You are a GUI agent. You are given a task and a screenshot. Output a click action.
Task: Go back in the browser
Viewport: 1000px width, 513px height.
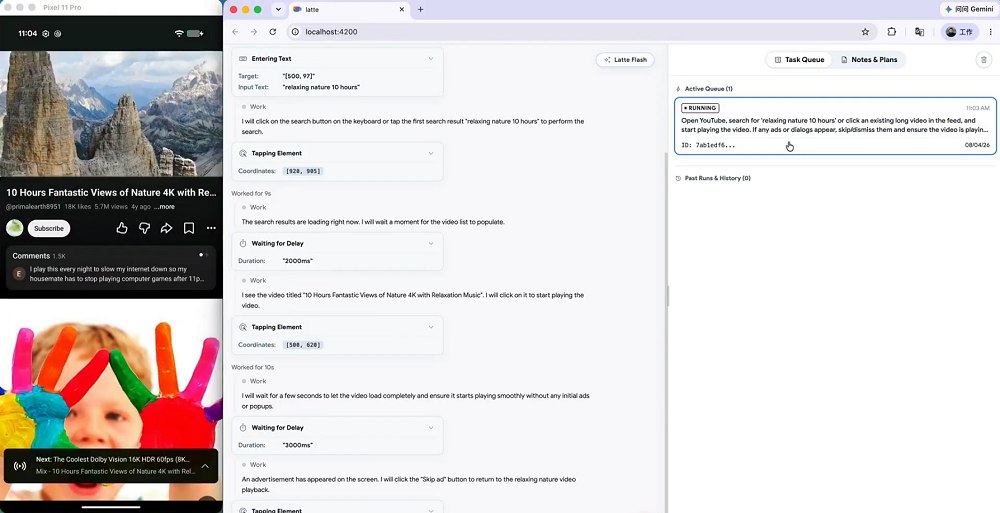(x=235, y=32)
